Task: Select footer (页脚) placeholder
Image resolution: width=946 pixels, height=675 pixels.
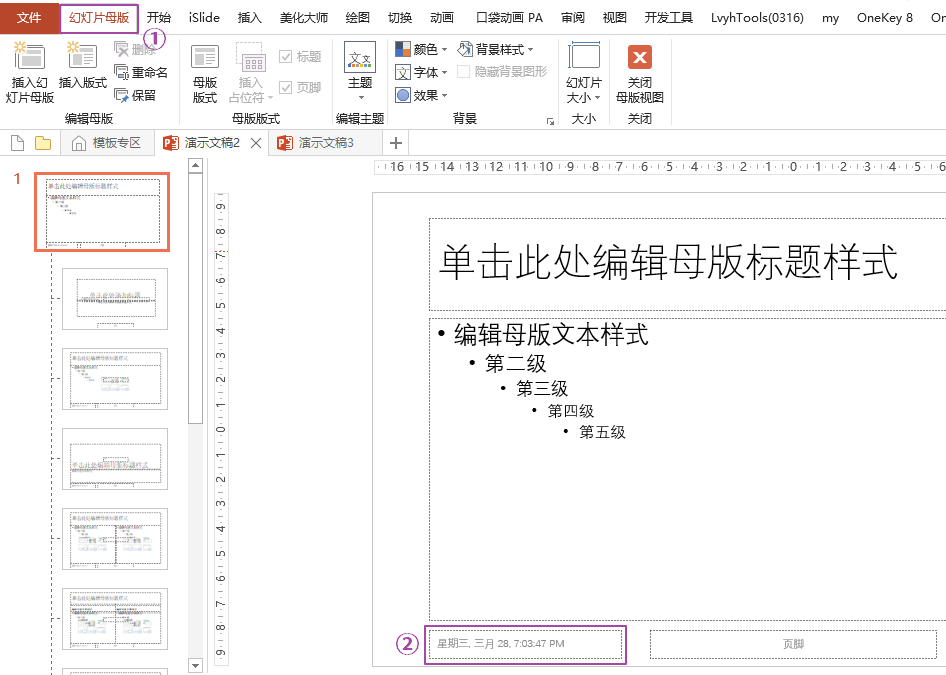Action: [x=793, y=644]
